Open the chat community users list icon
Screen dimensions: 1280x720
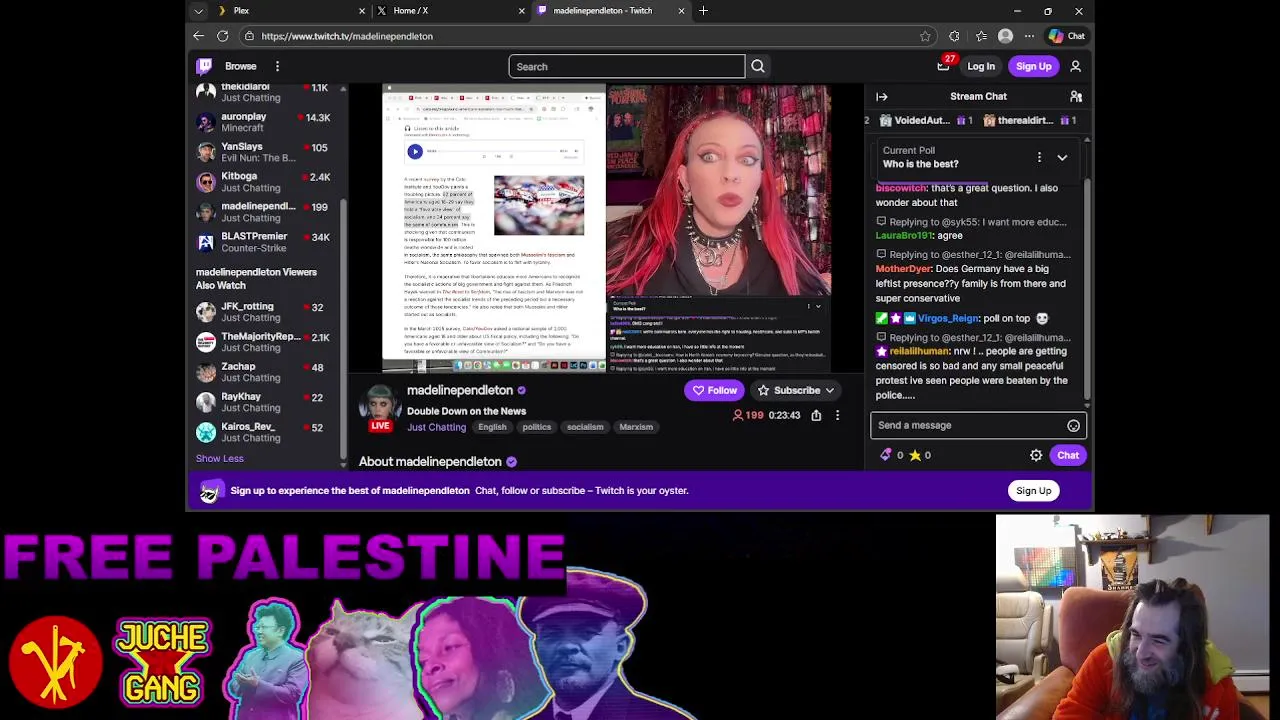click(1076, 97)
